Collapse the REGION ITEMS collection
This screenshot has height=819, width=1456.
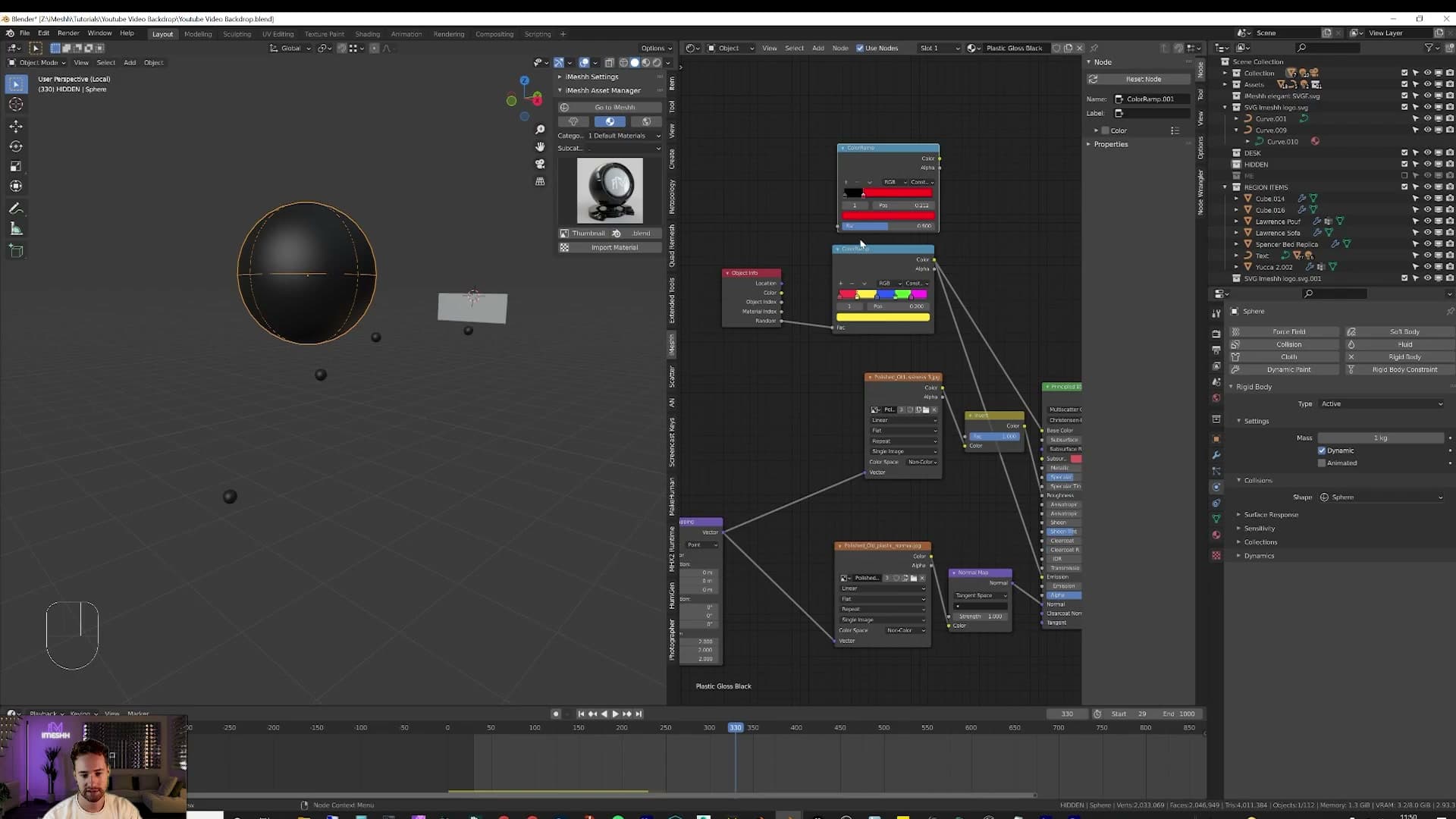coord(1225,187)
